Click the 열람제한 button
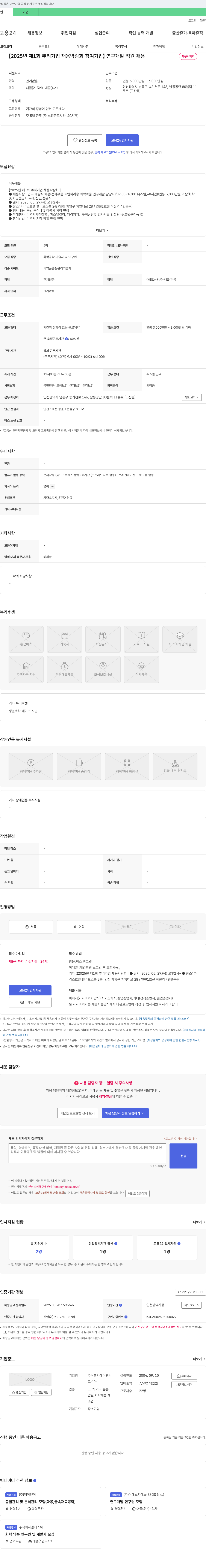206x1568 pixels. (x=41, y=1392)
